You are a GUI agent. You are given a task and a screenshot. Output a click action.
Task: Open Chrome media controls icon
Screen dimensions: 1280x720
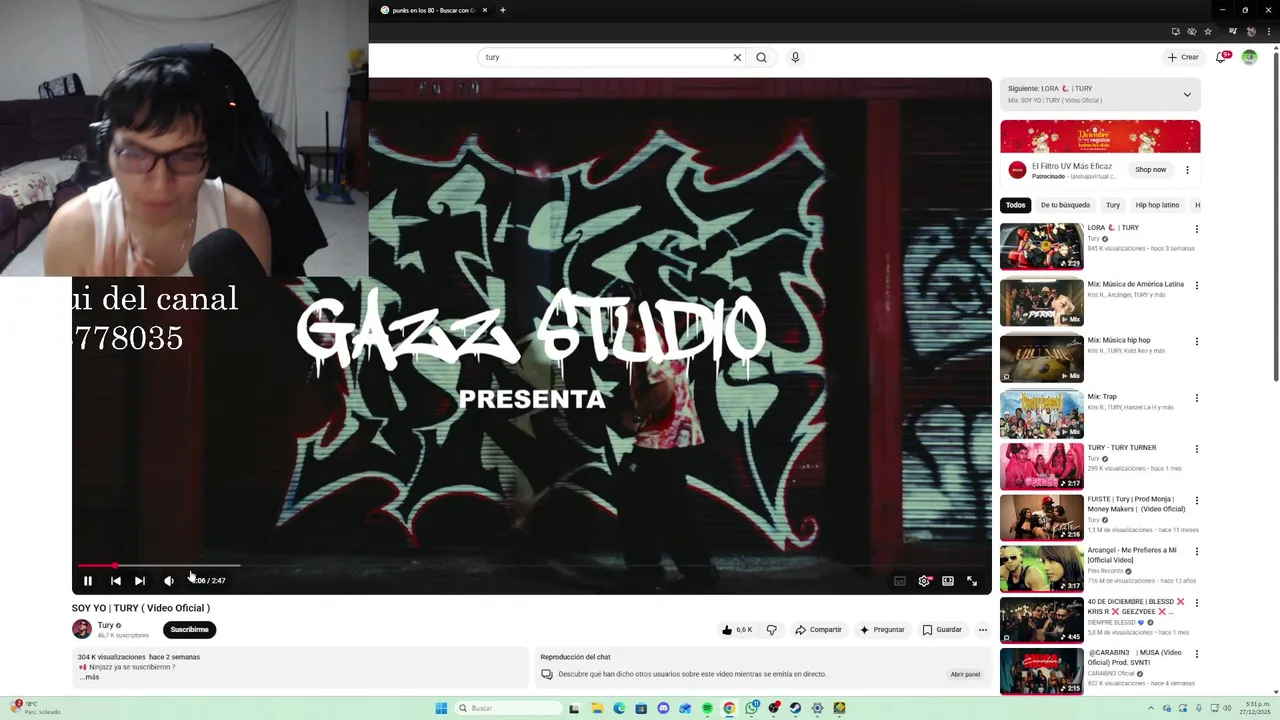click(x=1232, y=32)
